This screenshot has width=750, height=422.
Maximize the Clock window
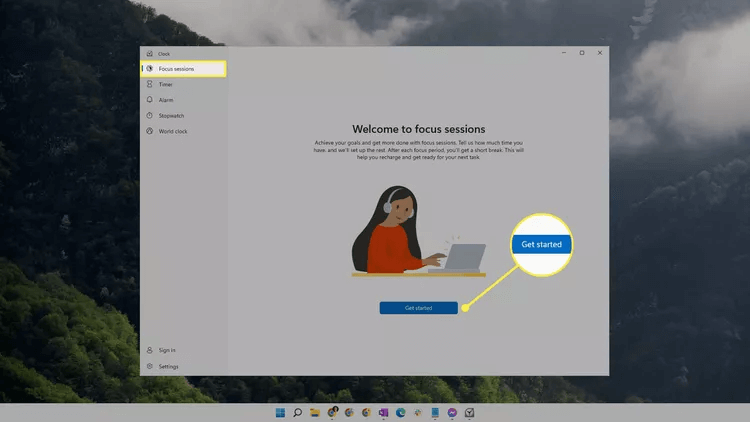click(582, 53)
